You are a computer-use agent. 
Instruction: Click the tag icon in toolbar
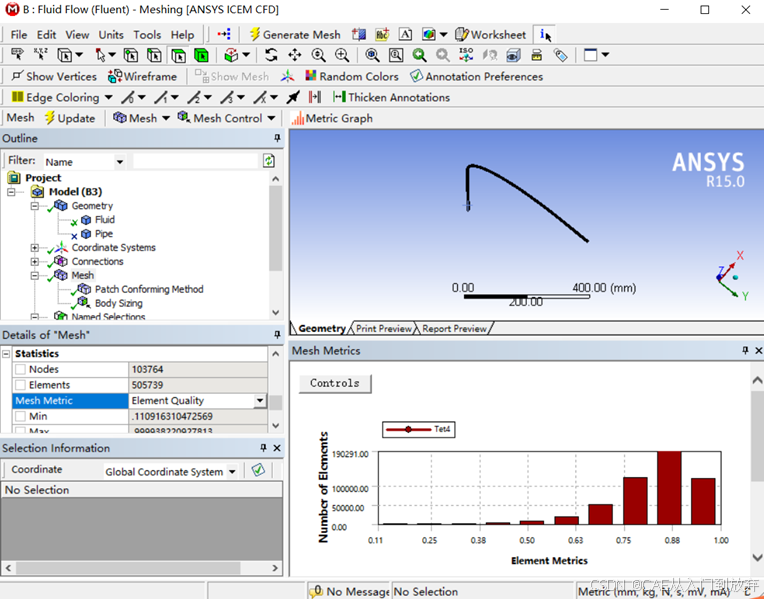point(560,55)
